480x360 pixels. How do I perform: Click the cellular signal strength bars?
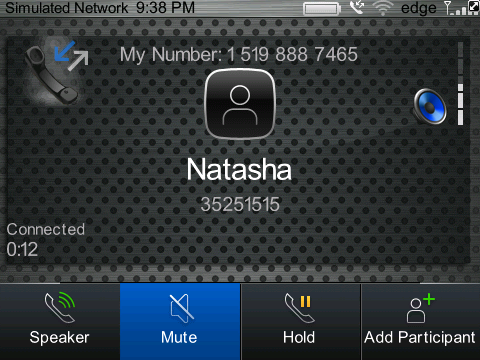pyautogui.click(x=455, y=8)
